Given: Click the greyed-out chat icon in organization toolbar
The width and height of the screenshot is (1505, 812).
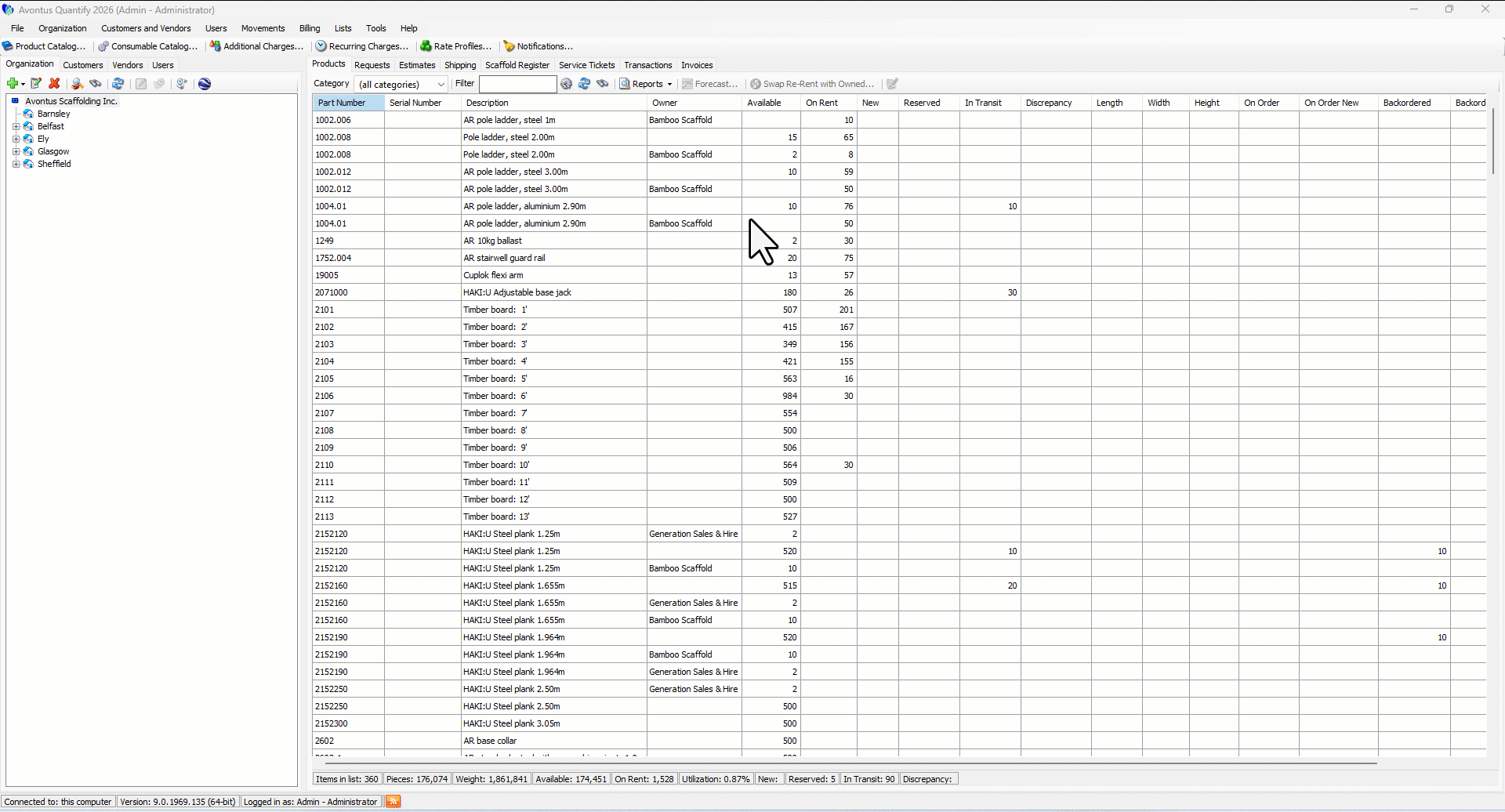Looking at the screenshot, I should click(x=159, y=84).
